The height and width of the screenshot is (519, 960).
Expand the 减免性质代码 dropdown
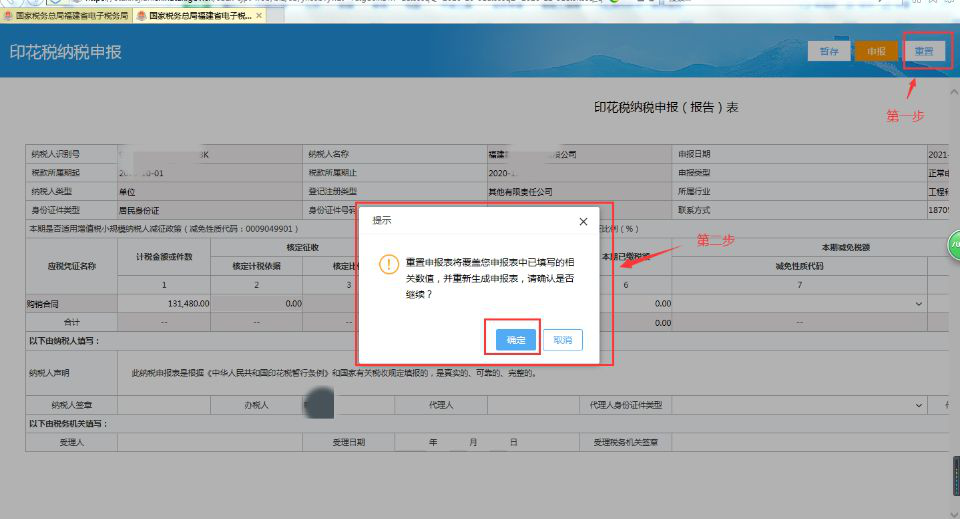click(919, 303)
